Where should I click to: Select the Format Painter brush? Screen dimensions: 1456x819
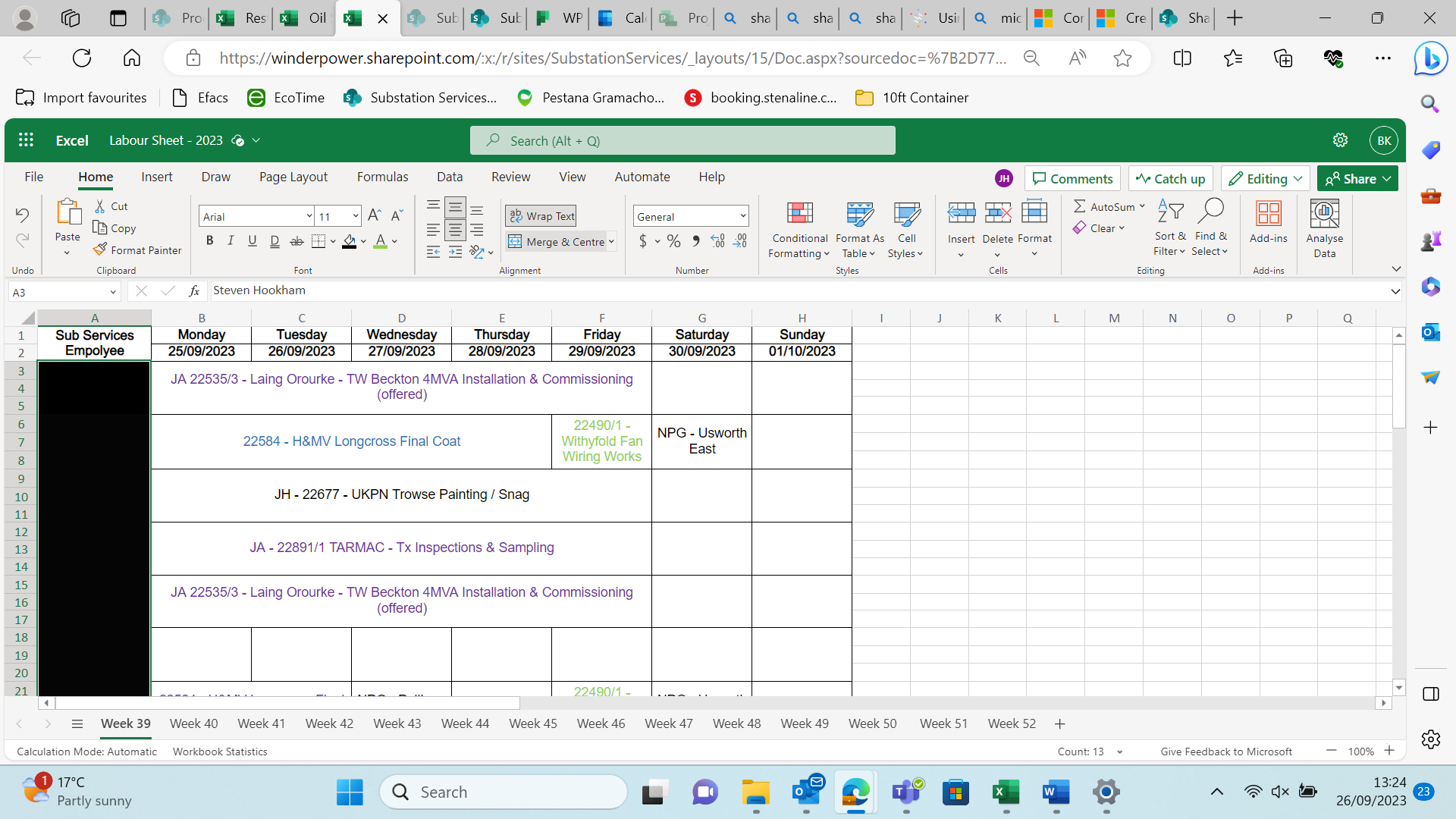tap(137, 249)
